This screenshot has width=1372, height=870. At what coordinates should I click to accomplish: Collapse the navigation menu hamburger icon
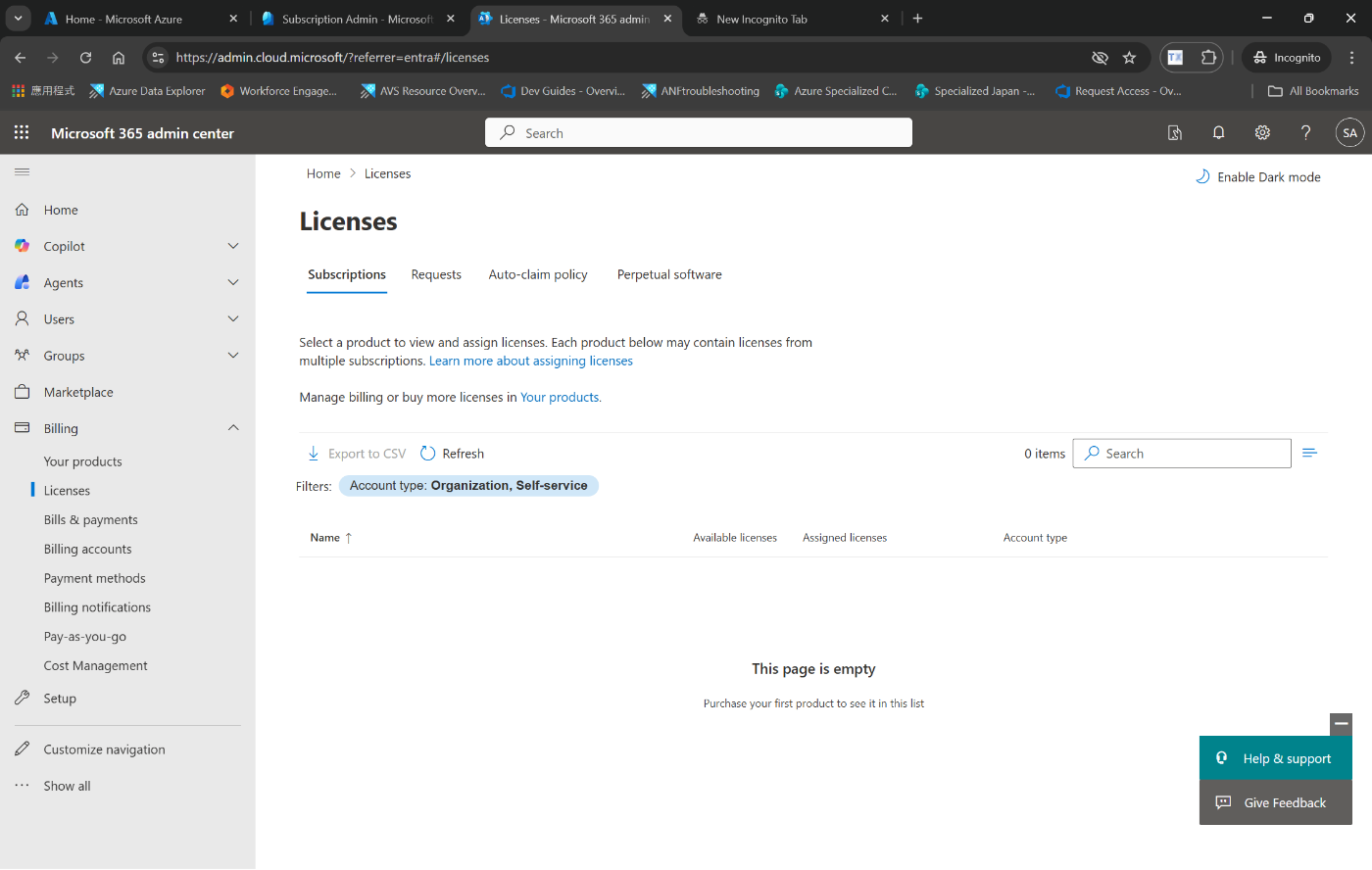[22, 171]
